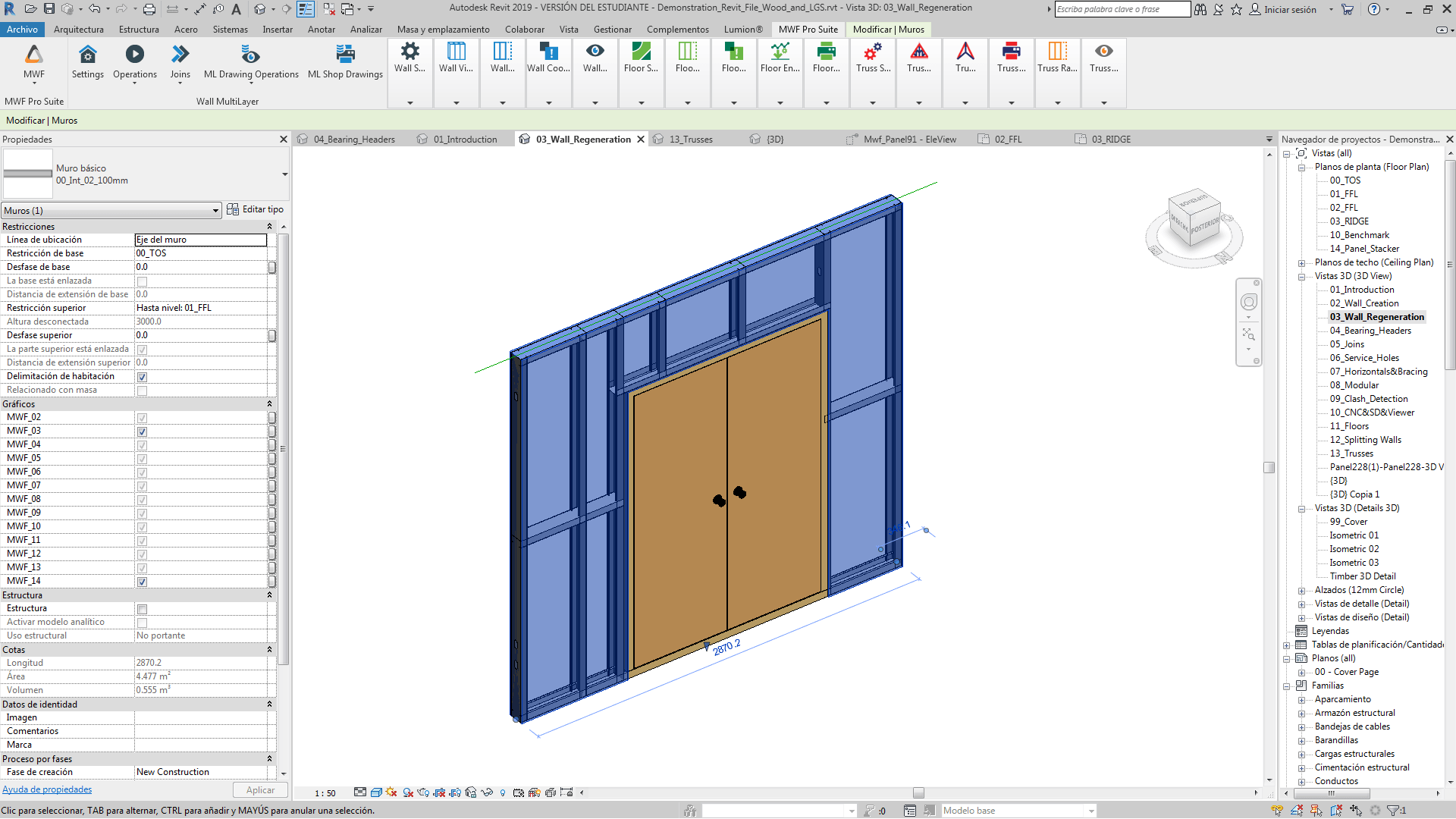
Task: Open Ayuda de propiedades link
Action: [x=47, y=789]
